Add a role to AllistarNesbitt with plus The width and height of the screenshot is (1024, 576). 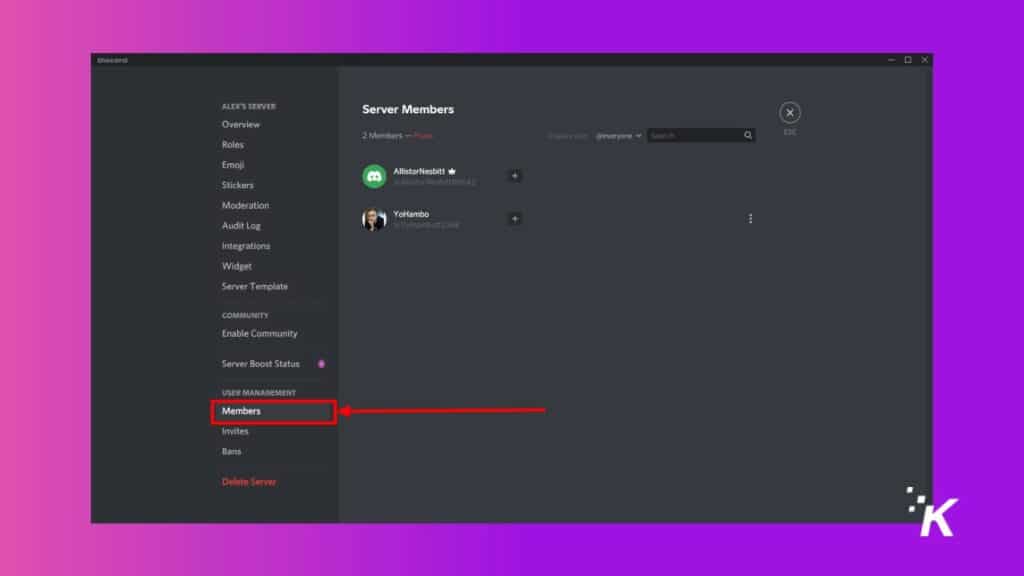(515, 176)
